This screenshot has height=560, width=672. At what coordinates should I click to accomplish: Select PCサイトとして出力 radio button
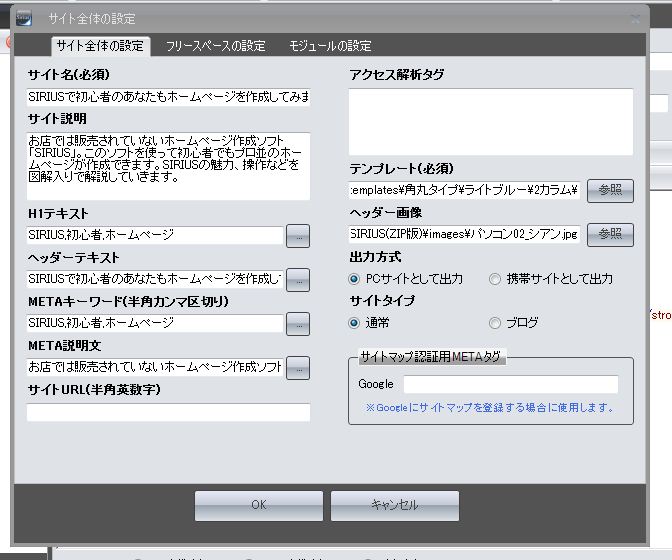[354, 279]
